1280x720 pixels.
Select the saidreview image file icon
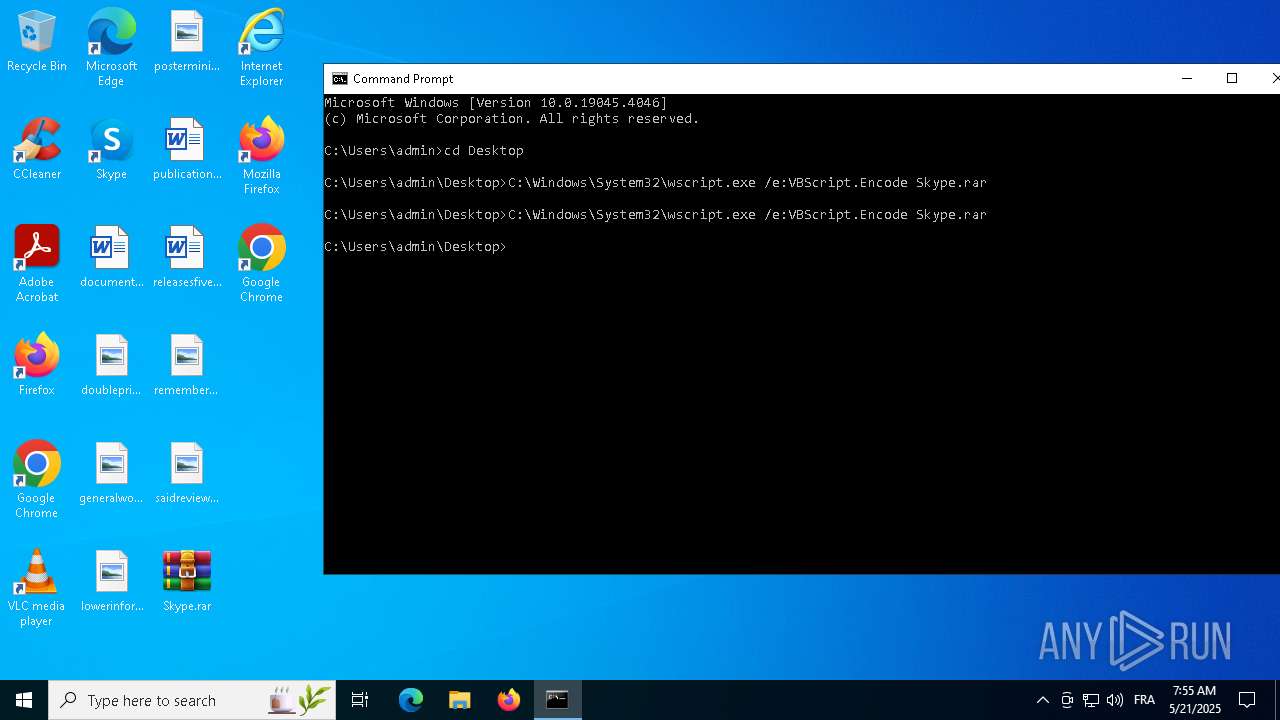click(x=186, y=474)
